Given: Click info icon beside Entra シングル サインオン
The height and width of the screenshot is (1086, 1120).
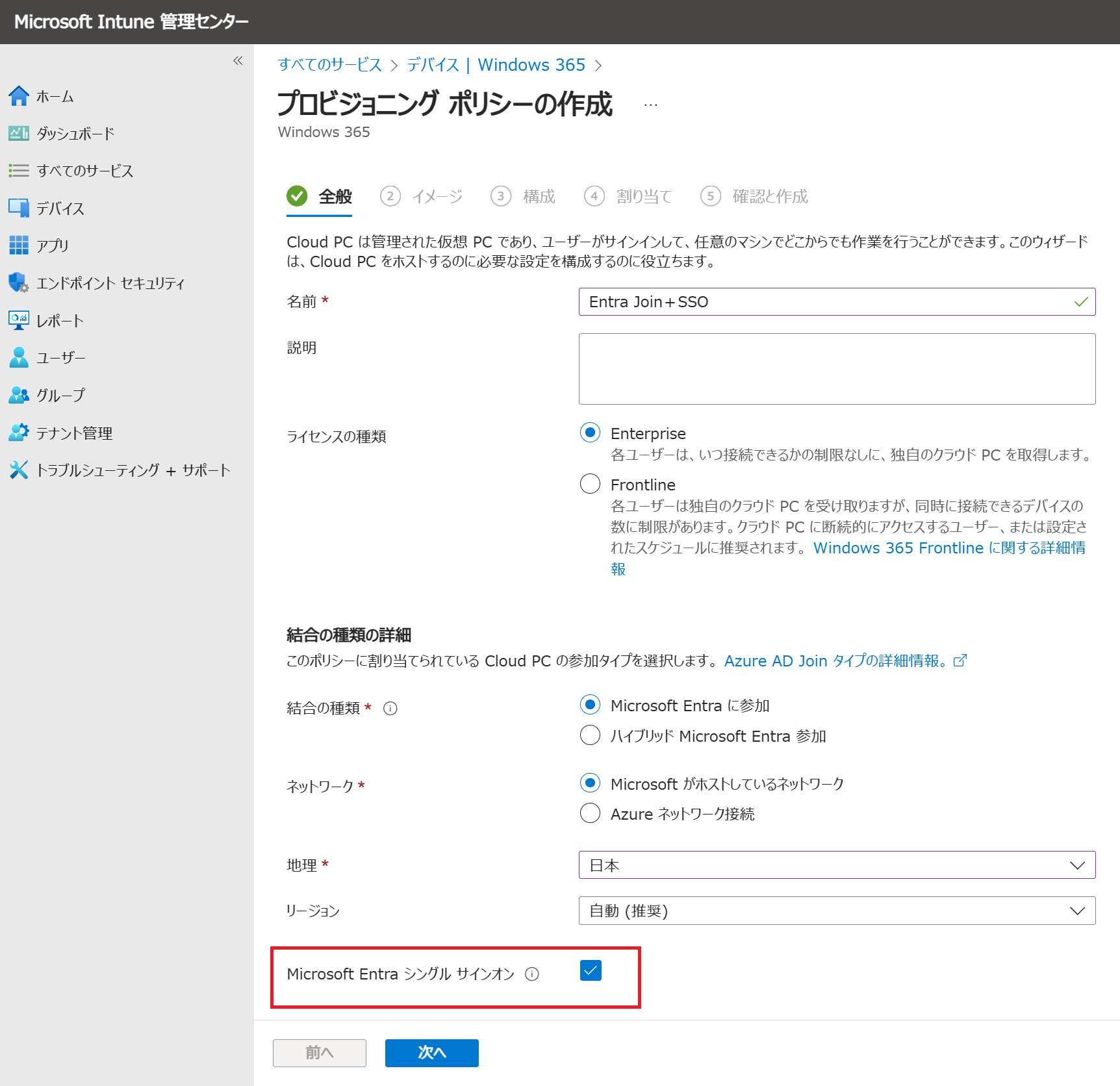Looking at the screenshot, I should pos(532,974).
